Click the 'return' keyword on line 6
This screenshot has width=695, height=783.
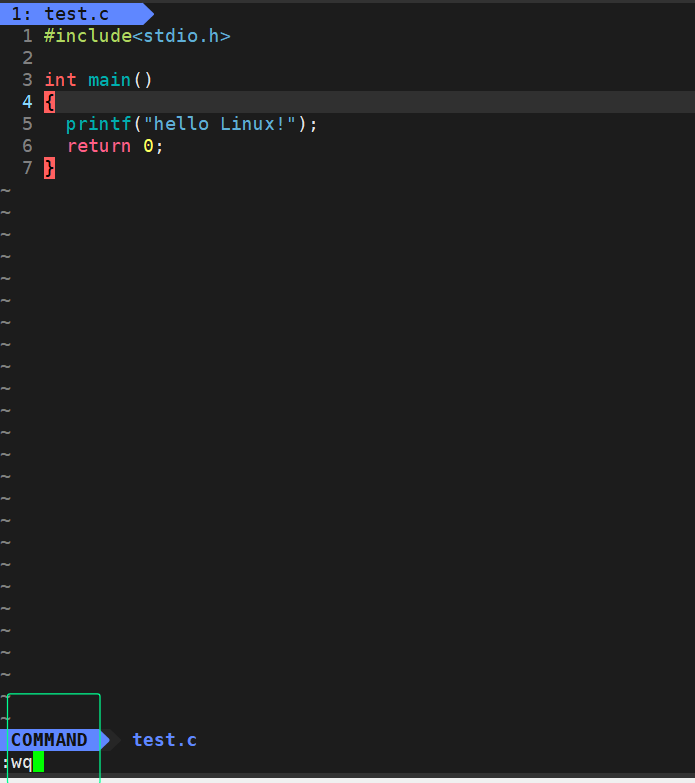point(99,146)
